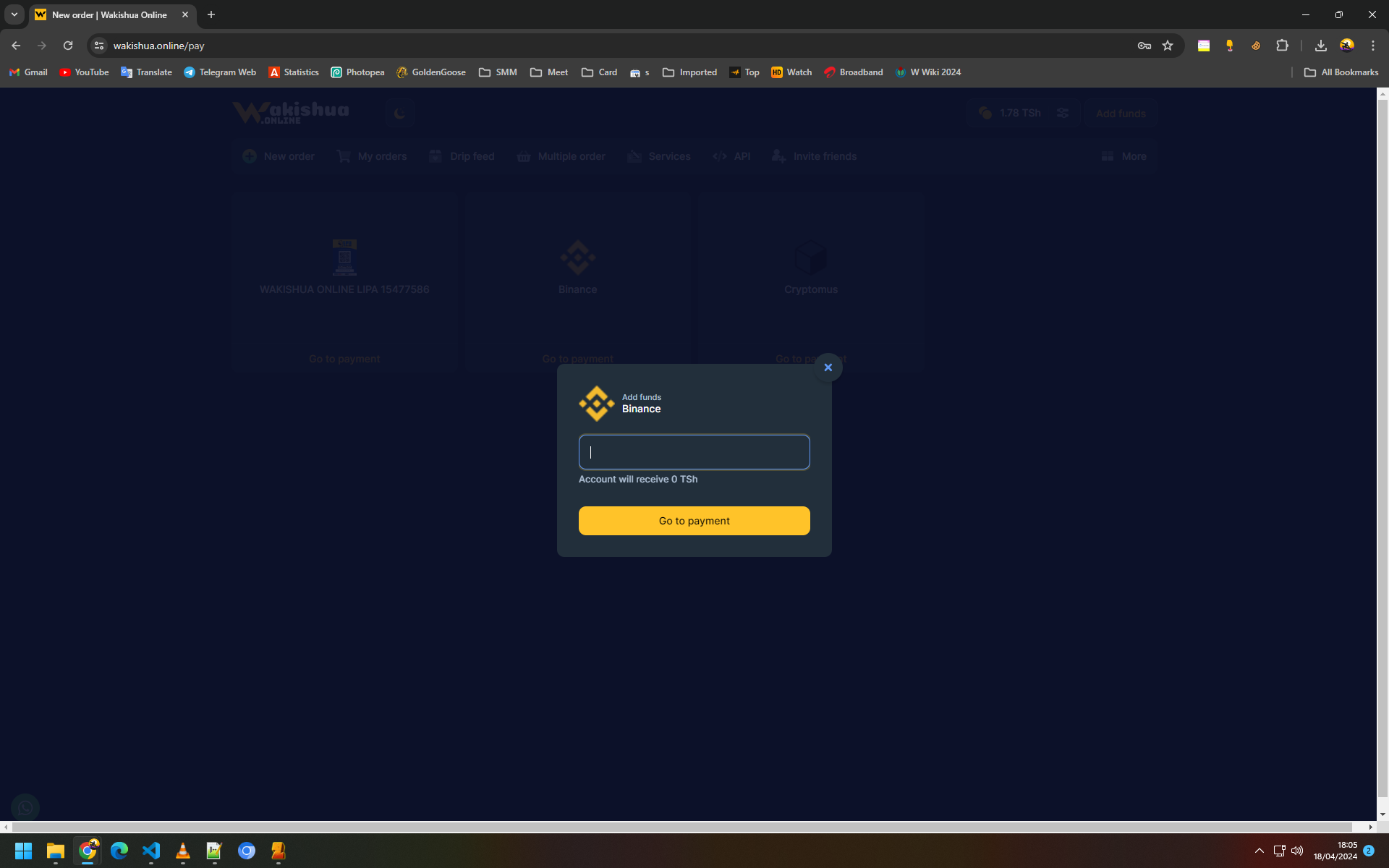1389x868 pixels.
Task: Click the Binance logo in dialog
Action: coord(596,403)
